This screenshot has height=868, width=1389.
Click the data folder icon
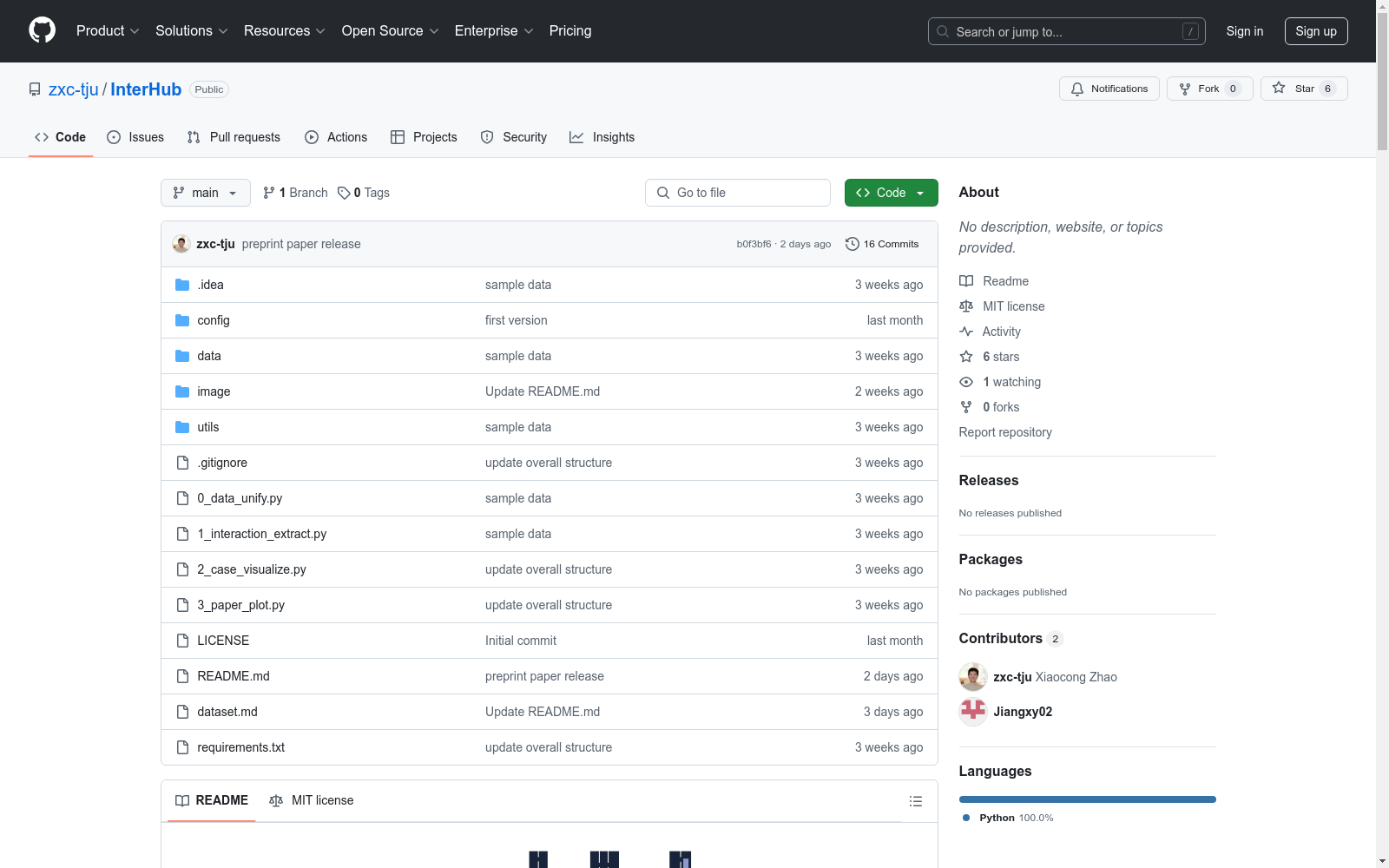click(x=182, y=356)
